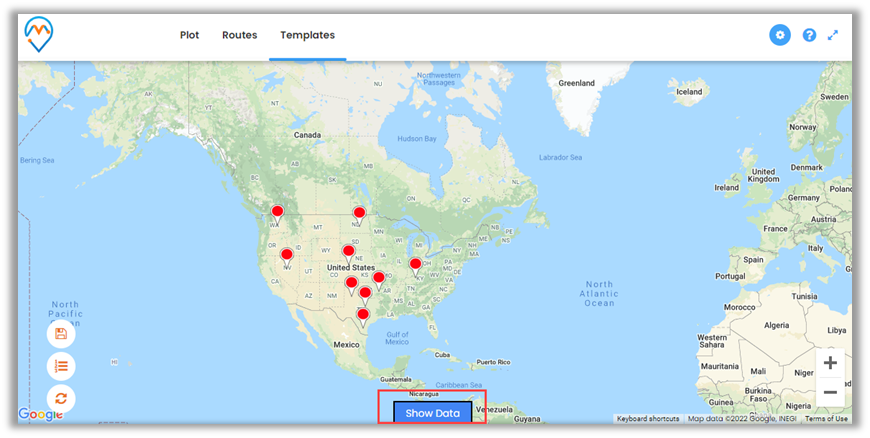The width and height of the screenshot is (870, 438).
Task: Open the Keyboard shortcuts link
Action: click(648, 419)
